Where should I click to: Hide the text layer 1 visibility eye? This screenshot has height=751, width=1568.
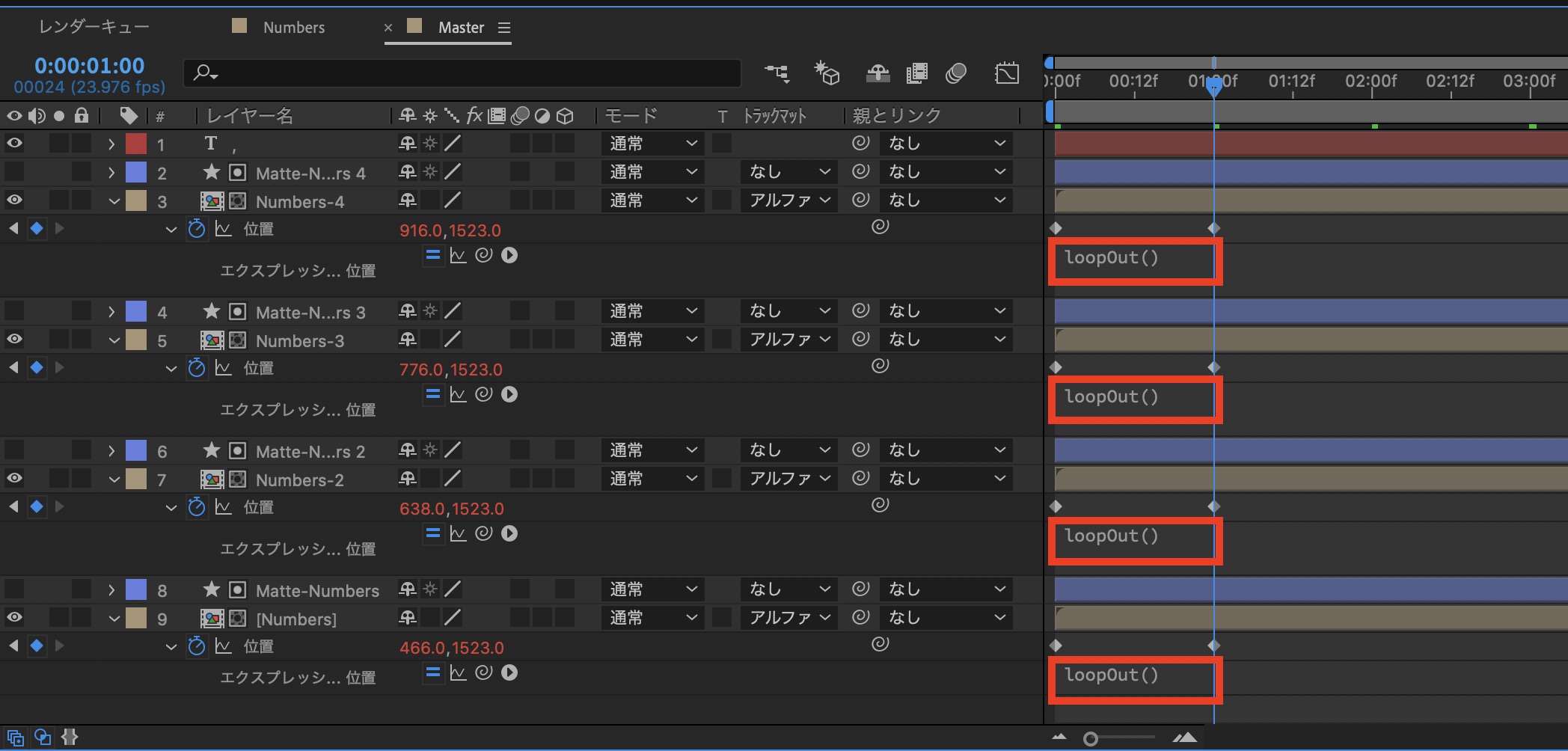[14, 143]
